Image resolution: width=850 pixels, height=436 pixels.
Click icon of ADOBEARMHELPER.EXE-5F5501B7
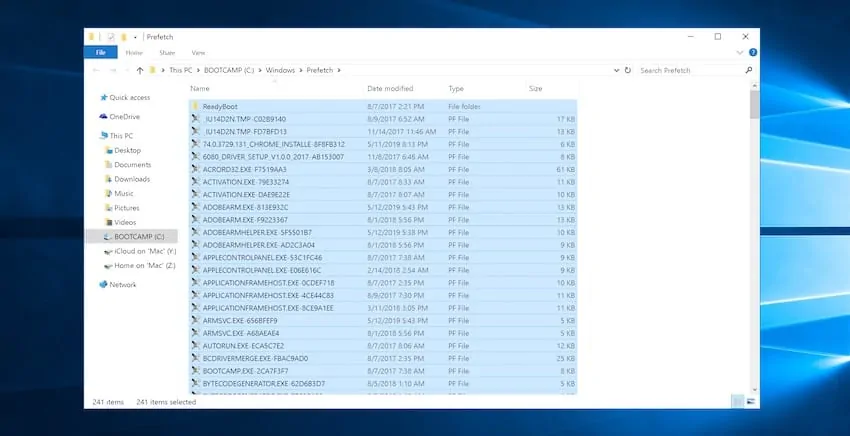pos(196,232)
